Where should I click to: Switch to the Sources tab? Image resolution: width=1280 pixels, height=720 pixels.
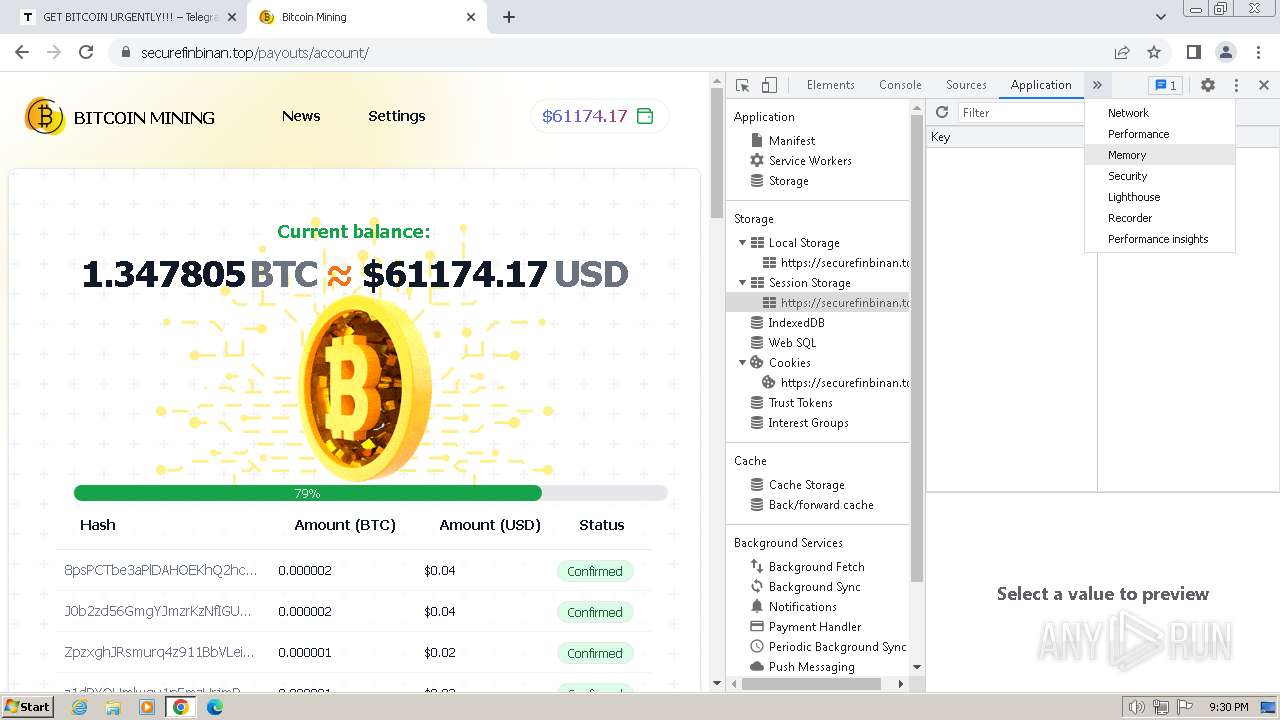pyautogui.click(x=966, y=85)
